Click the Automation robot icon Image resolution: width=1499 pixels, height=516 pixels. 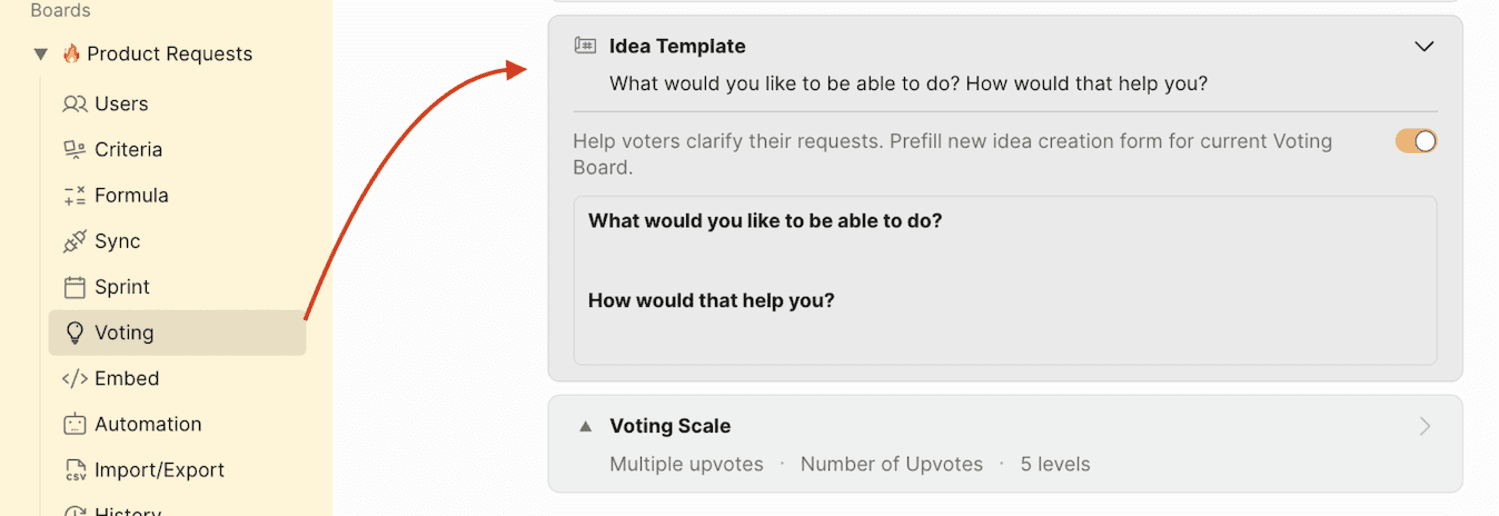point(75,424)
